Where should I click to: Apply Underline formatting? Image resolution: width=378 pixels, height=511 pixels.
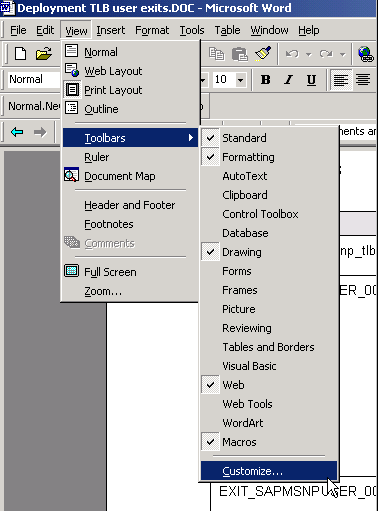(x=311, y=80)
